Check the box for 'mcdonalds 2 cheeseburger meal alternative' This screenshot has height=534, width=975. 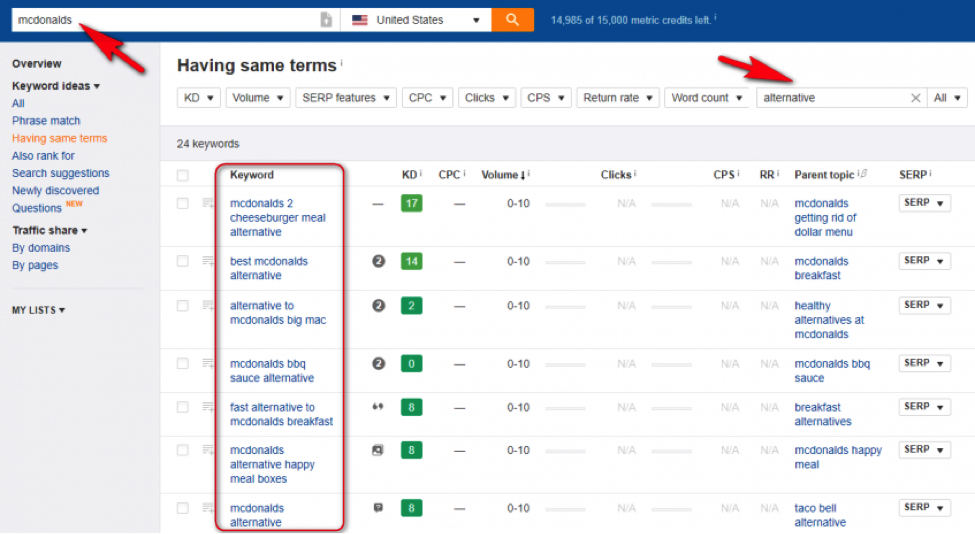point(182,203)
